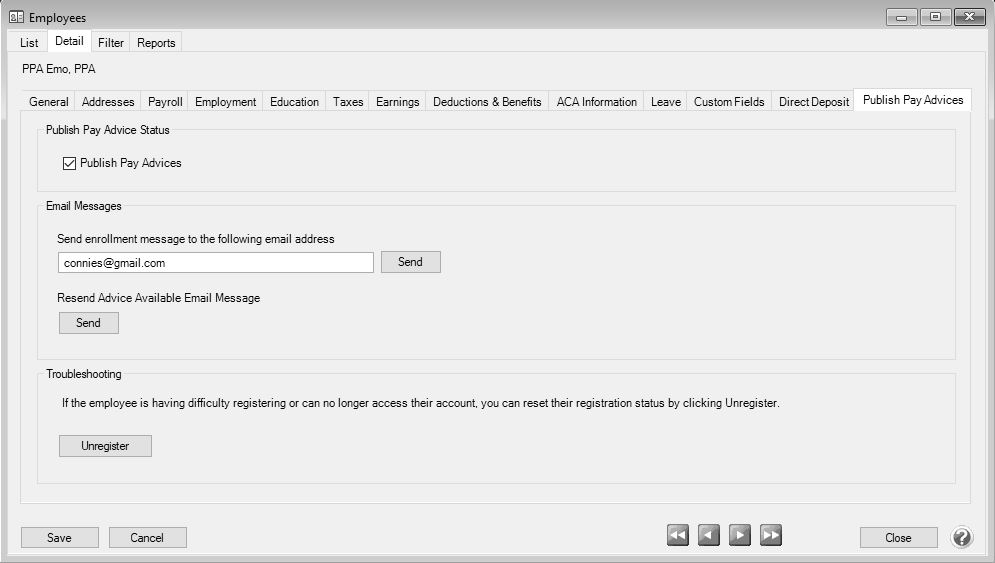Click in the enrollment email address field
The image size is (995, 563).
point(215,263)
